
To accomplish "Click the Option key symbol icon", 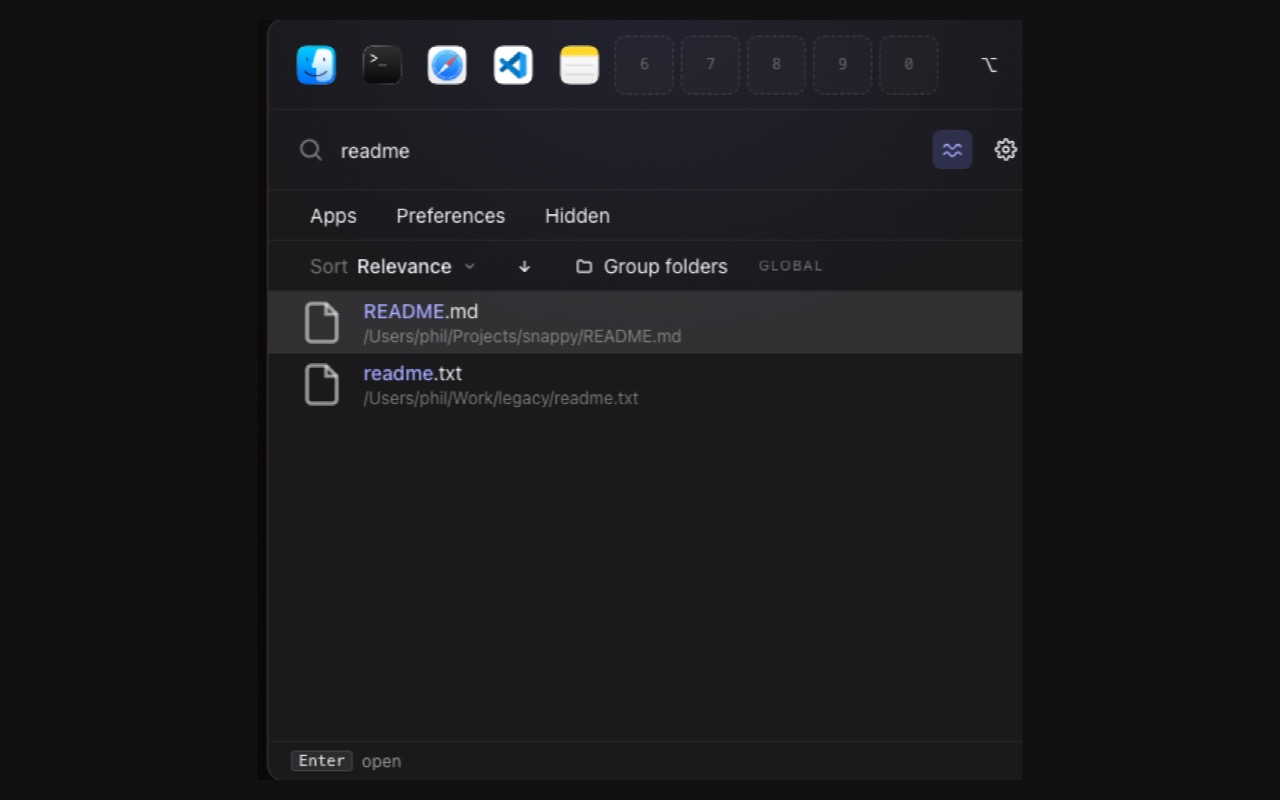I will point(989,65).
